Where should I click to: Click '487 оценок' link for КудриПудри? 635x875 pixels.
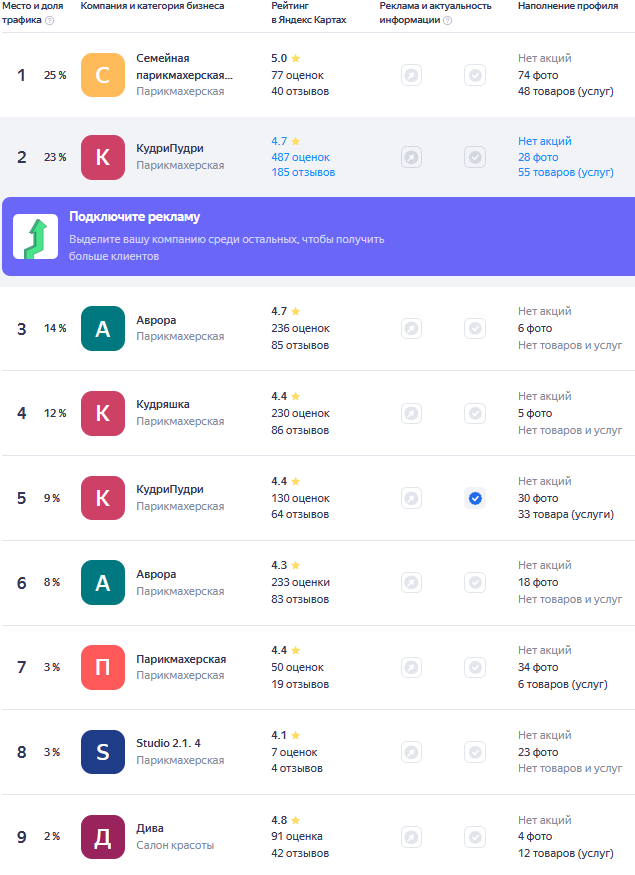pos(300,157)
